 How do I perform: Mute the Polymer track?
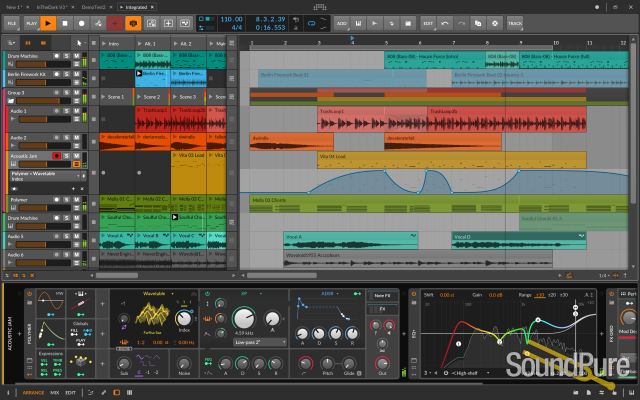tap(76, 200)
